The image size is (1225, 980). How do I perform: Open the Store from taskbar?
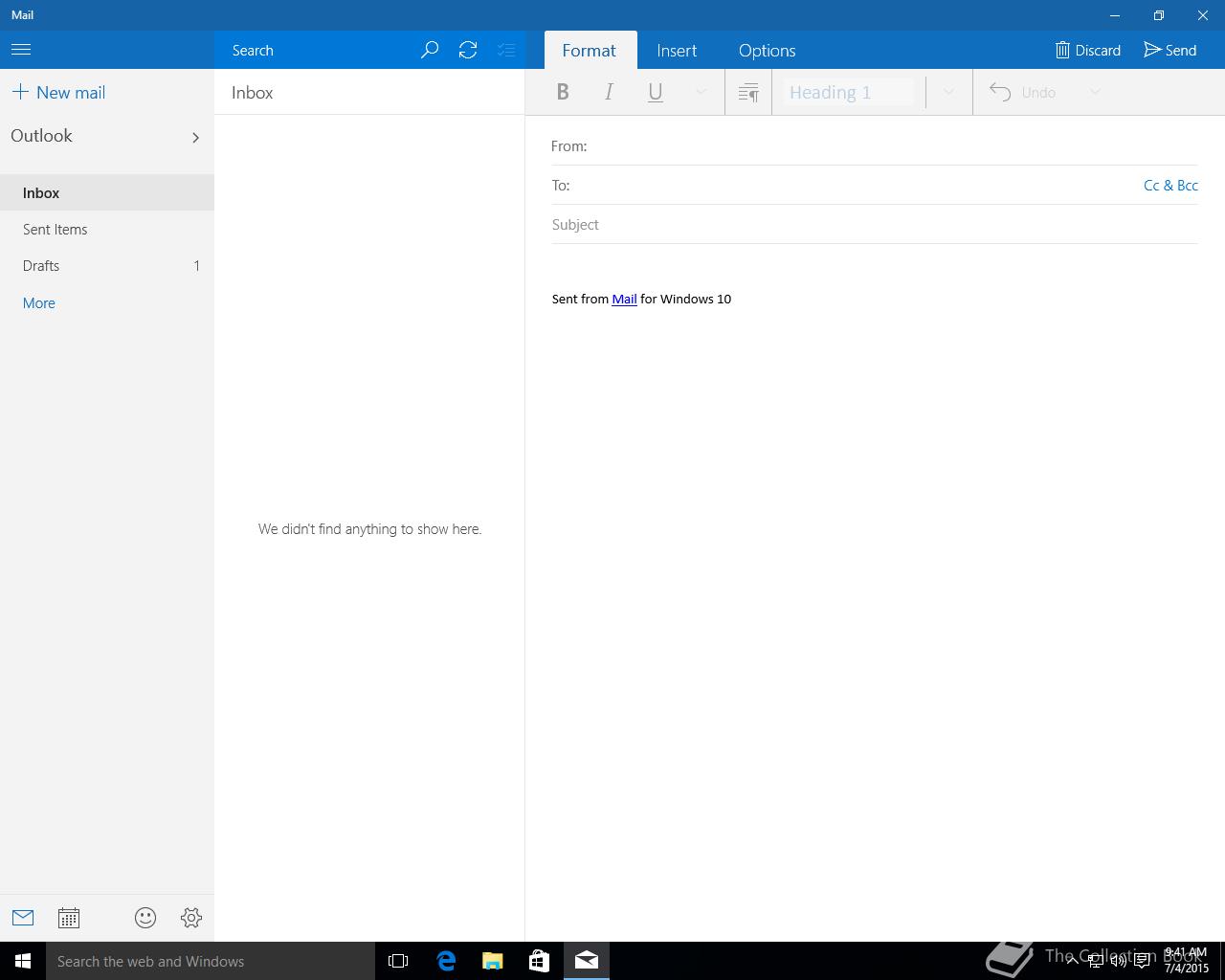(539, 961)
